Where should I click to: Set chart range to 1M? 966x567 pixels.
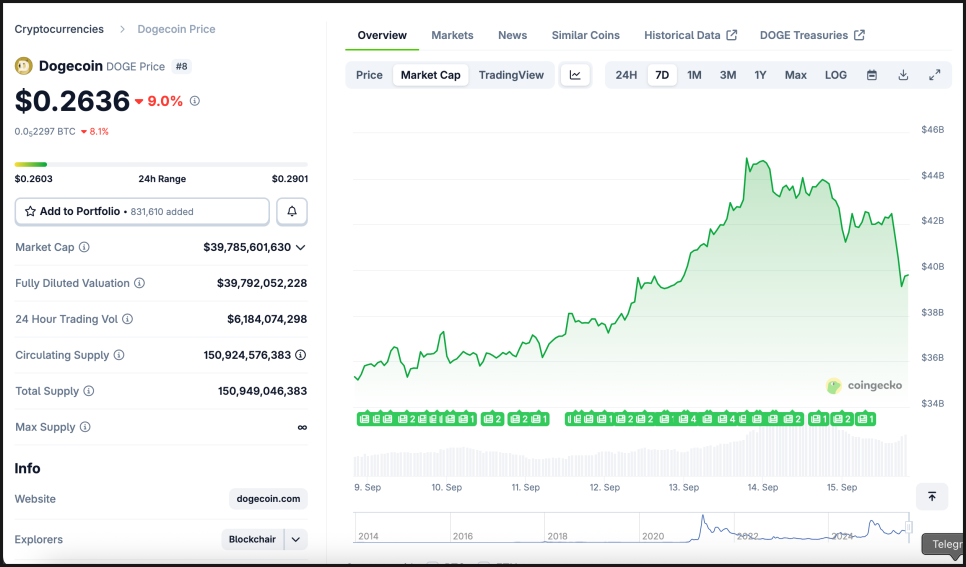pos(694,75)
